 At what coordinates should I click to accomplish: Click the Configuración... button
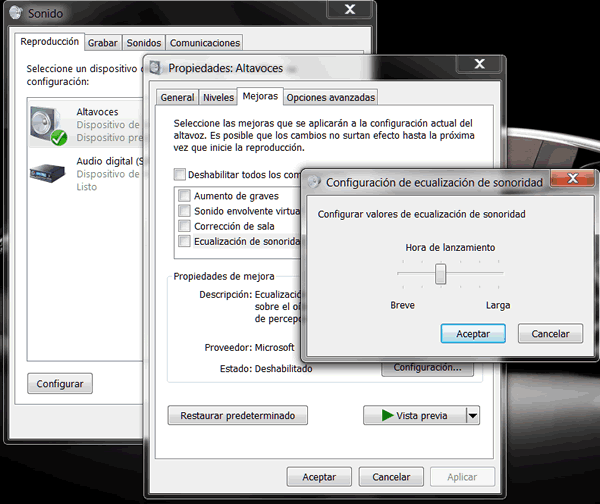(427, 369)
